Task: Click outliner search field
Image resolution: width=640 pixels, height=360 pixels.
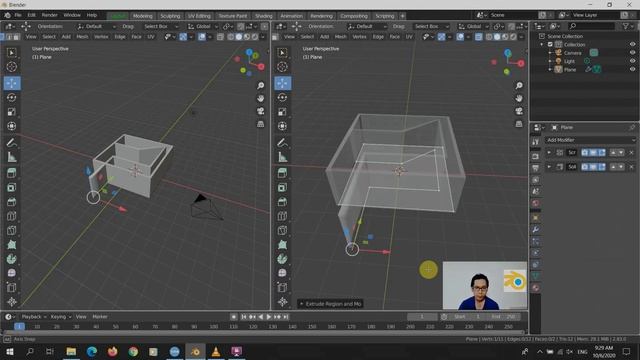Action: pos(591,26)
